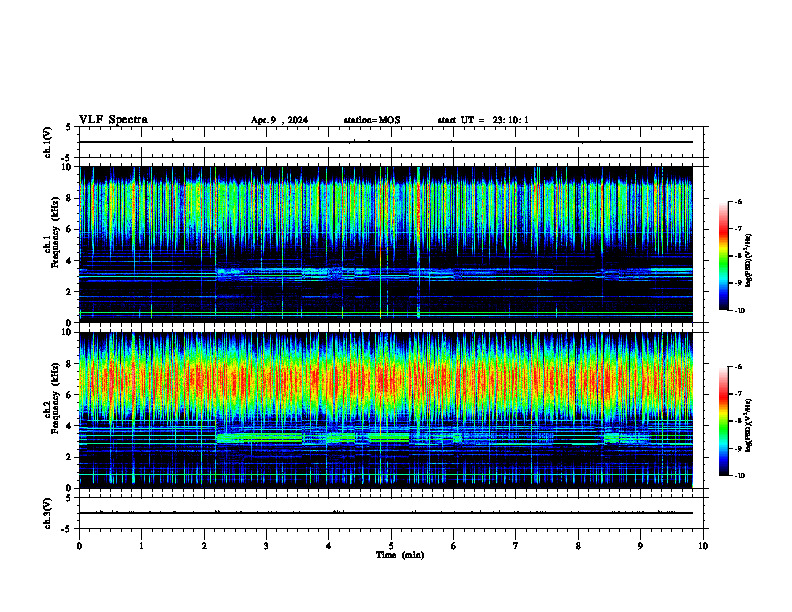Click the ch.1 voltage waveform trace
The image size is (792, 612).
click(386, 142)
